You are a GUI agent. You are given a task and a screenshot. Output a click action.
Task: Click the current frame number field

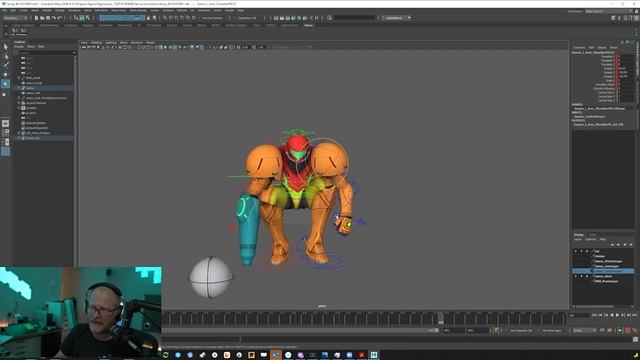coord(579,315)
